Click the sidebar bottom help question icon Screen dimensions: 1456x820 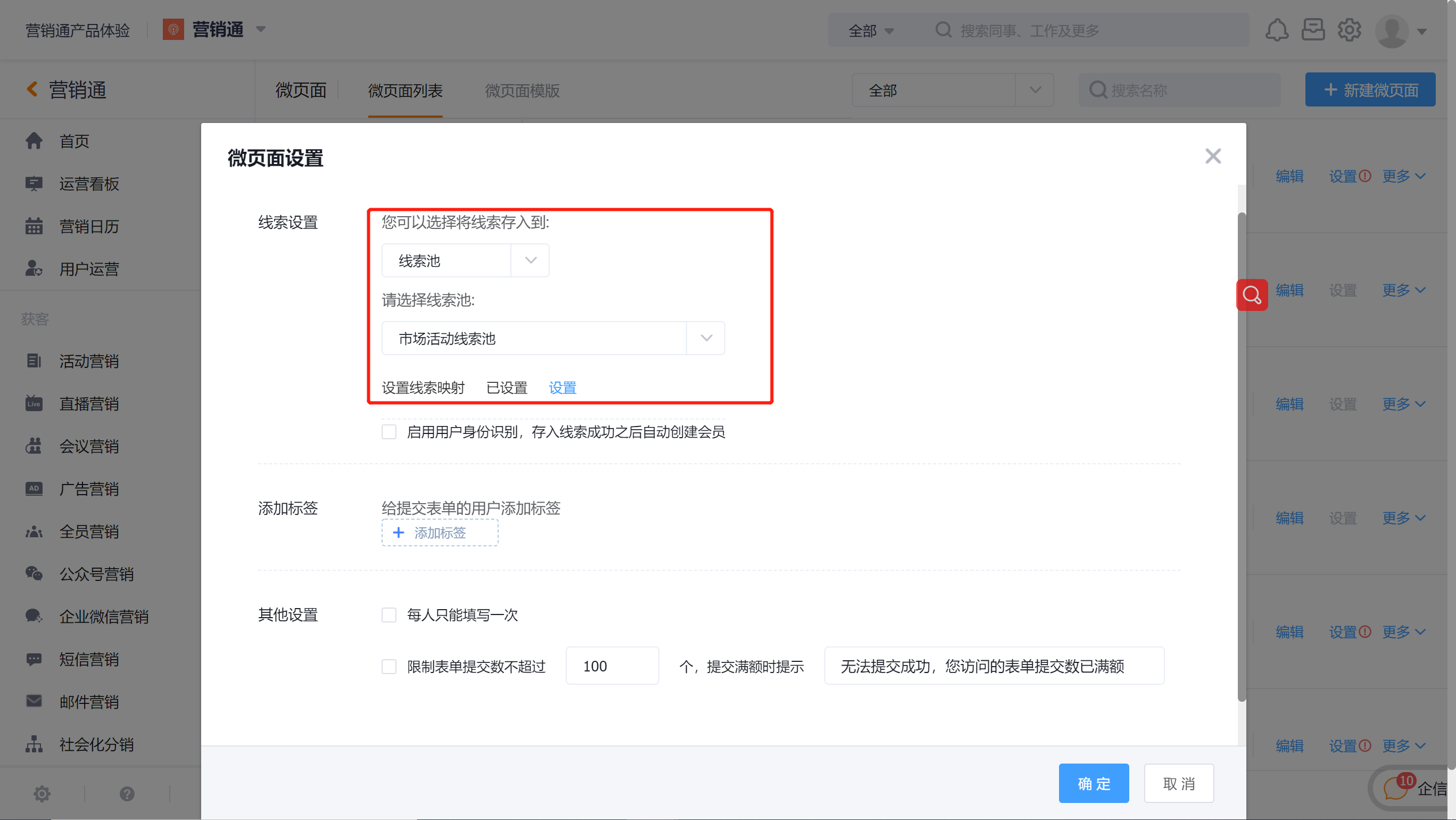pos(127,793)
